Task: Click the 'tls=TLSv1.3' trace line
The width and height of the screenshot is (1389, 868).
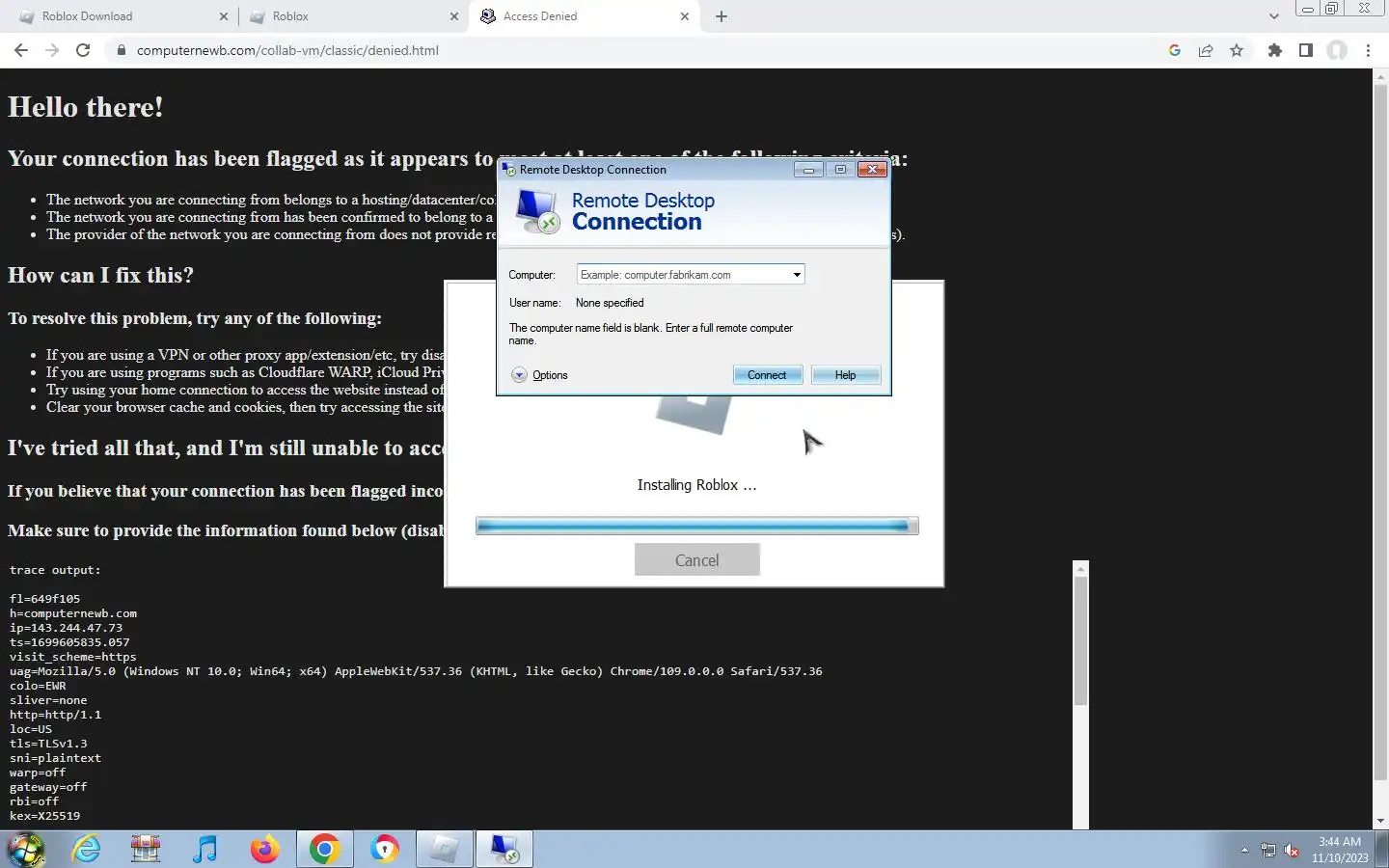Action: point(48,744)
